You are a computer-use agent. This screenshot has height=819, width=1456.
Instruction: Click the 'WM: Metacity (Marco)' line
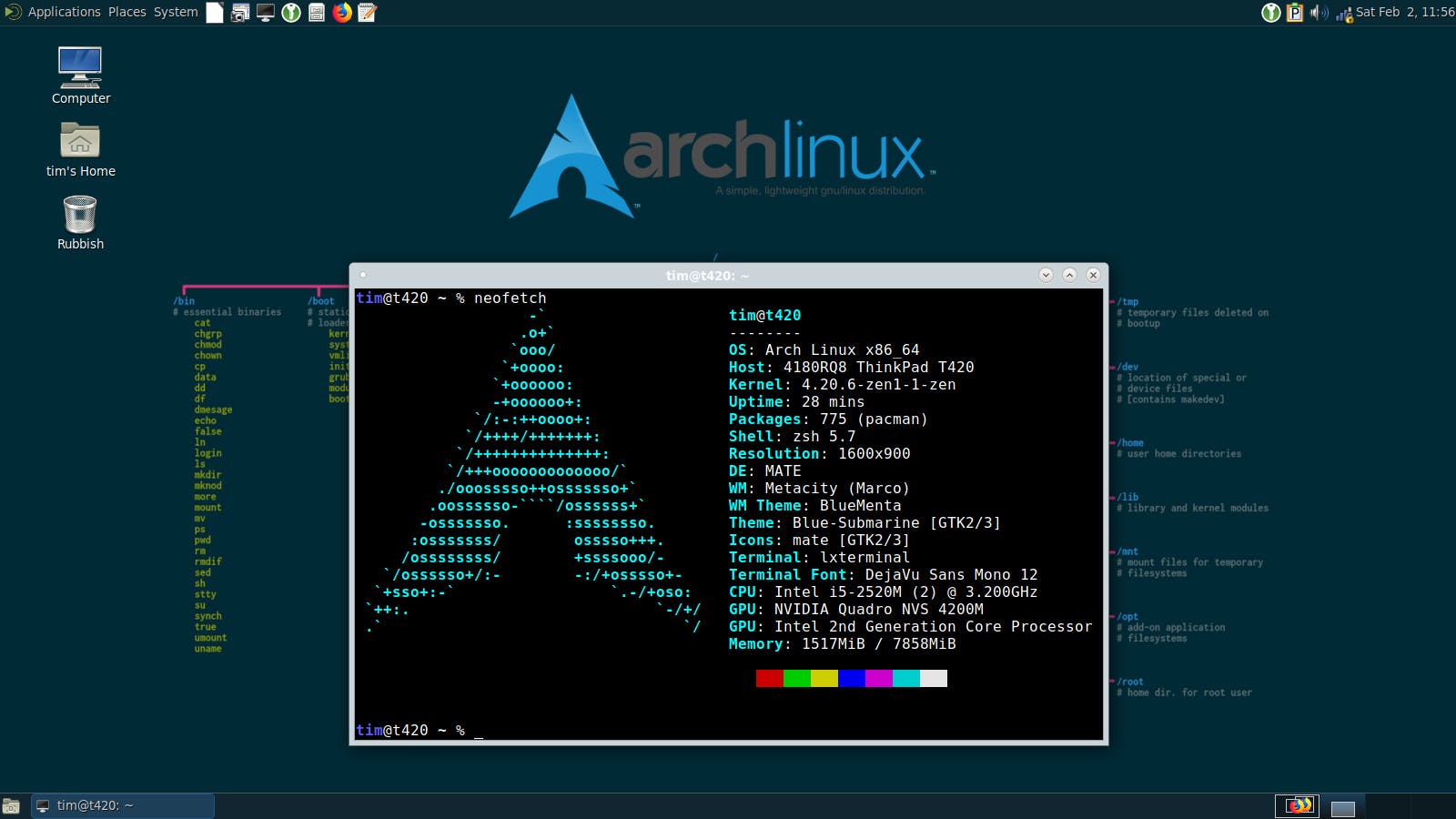click(x=820, y=489)
